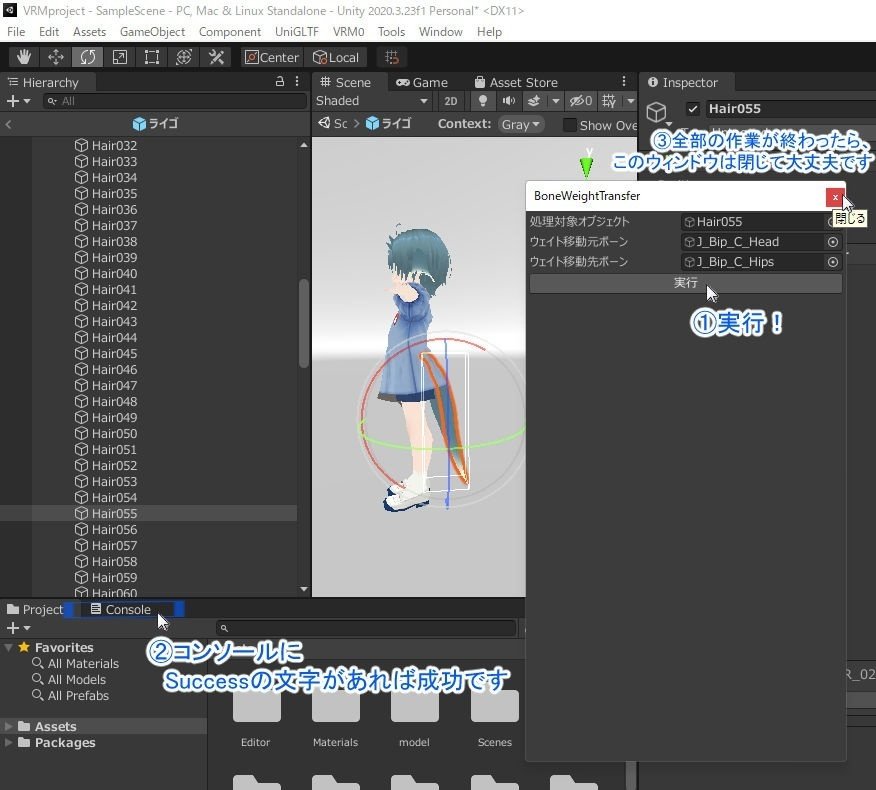876x790 pixels.
Task: Open the UniGLTF menu
Action: (x=297, y=32)
